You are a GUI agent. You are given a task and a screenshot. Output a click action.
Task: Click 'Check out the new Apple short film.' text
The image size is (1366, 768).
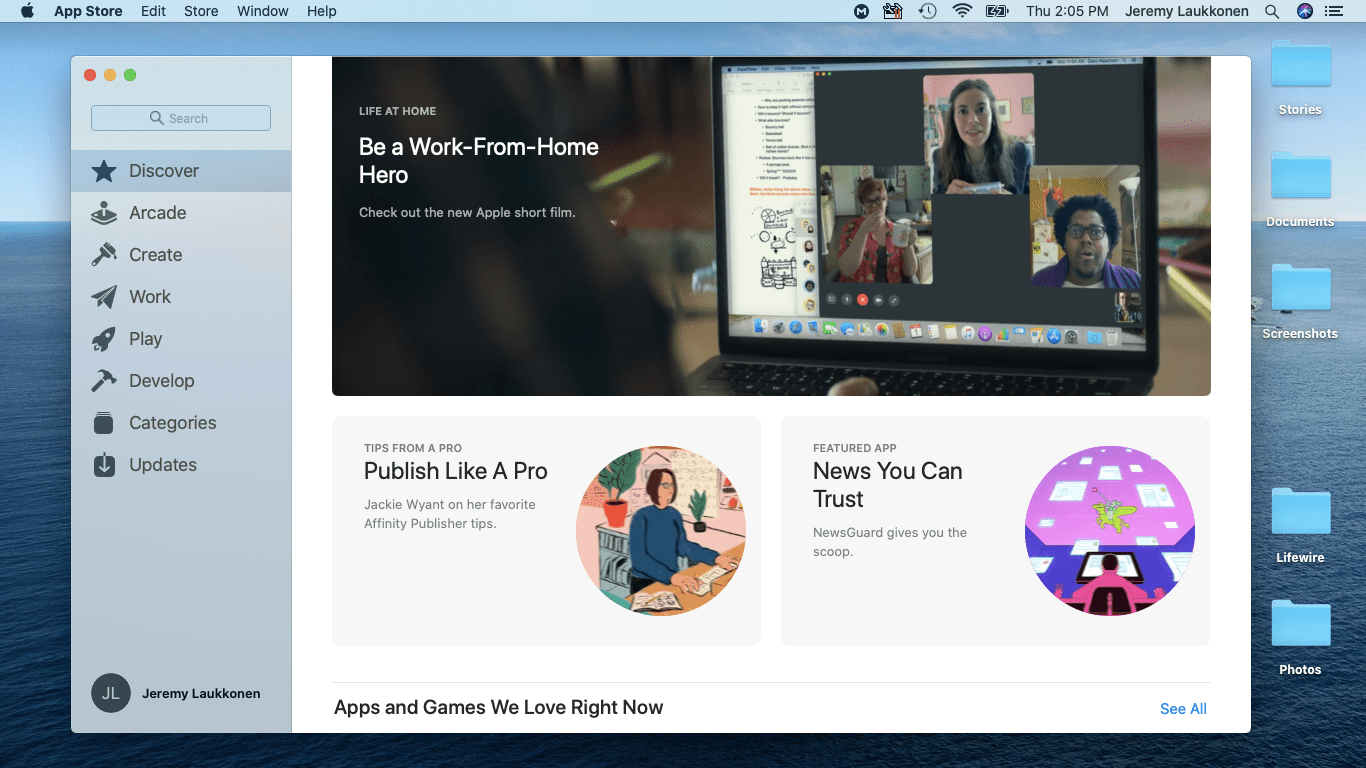click(467, 212)
